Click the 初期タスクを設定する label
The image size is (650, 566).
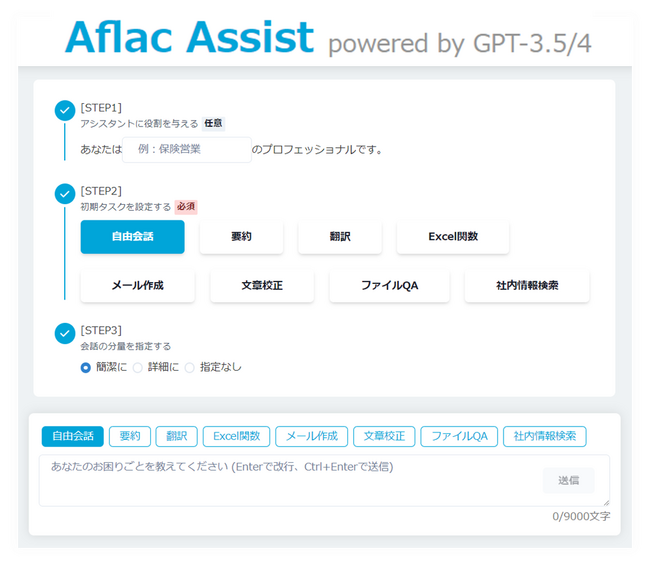click(x=126, y=206)
